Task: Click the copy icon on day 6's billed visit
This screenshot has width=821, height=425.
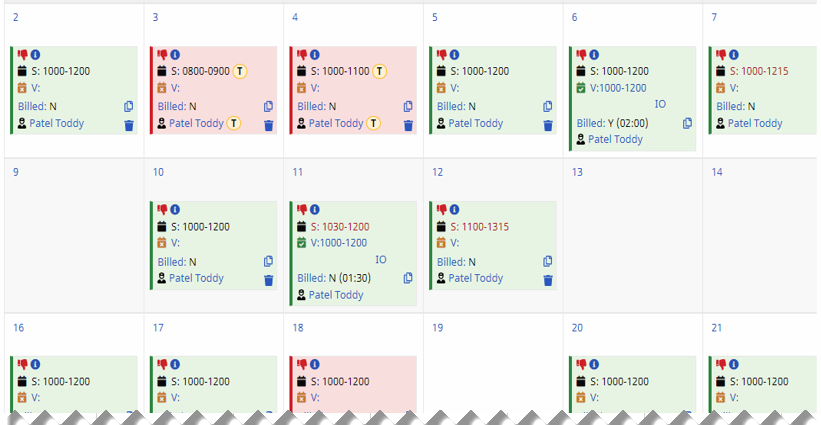Action: pos(687,123)
